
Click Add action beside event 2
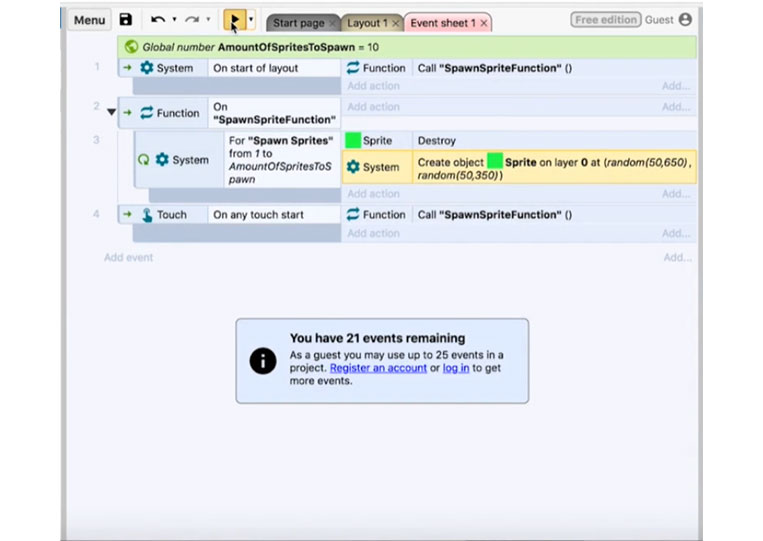373,107
